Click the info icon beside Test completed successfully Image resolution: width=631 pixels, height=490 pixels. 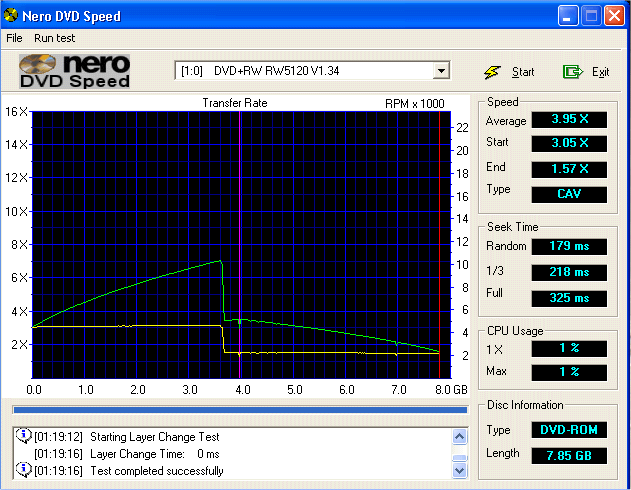coord(24,471)
